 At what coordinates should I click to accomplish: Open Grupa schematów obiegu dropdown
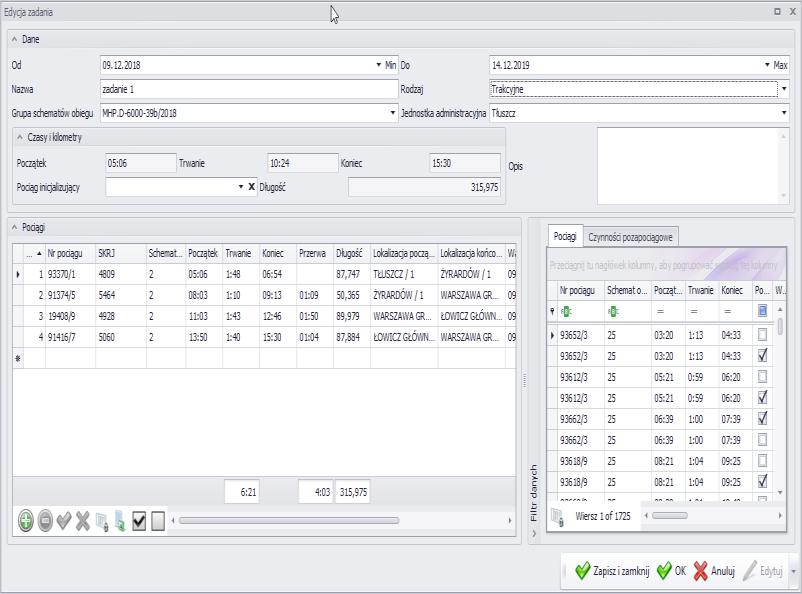click(393, 113)
